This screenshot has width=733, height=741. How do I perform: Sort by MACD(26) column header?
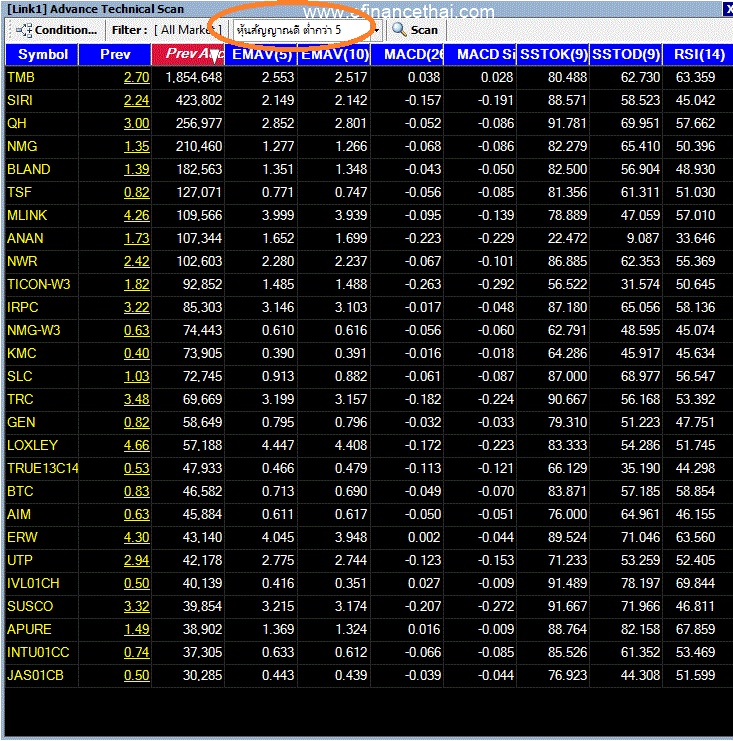[407, 54]
